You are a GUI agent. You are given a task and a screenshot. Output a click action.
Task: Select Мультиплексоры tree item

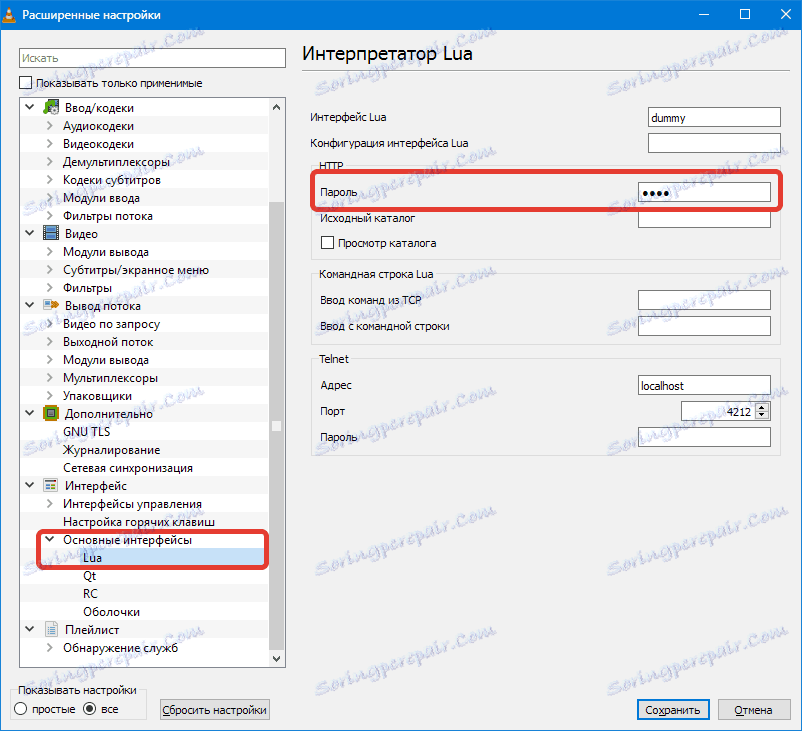(x=110, y=378)
